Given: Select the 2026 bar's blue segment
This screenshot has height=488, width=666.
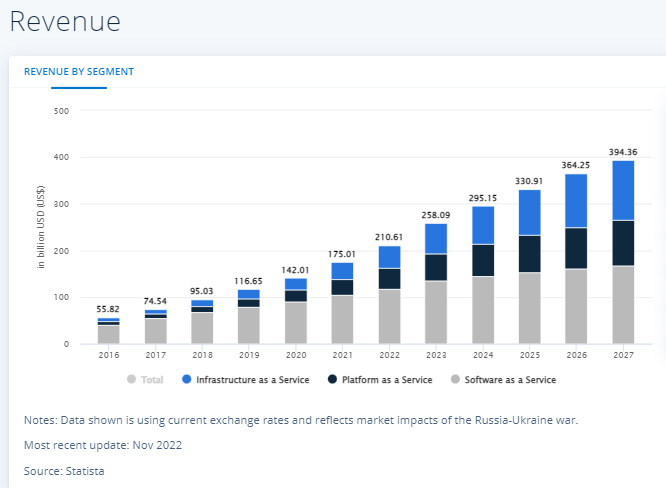Looking at the screenshot, I should pyautogui.click(x=576, y=201).
